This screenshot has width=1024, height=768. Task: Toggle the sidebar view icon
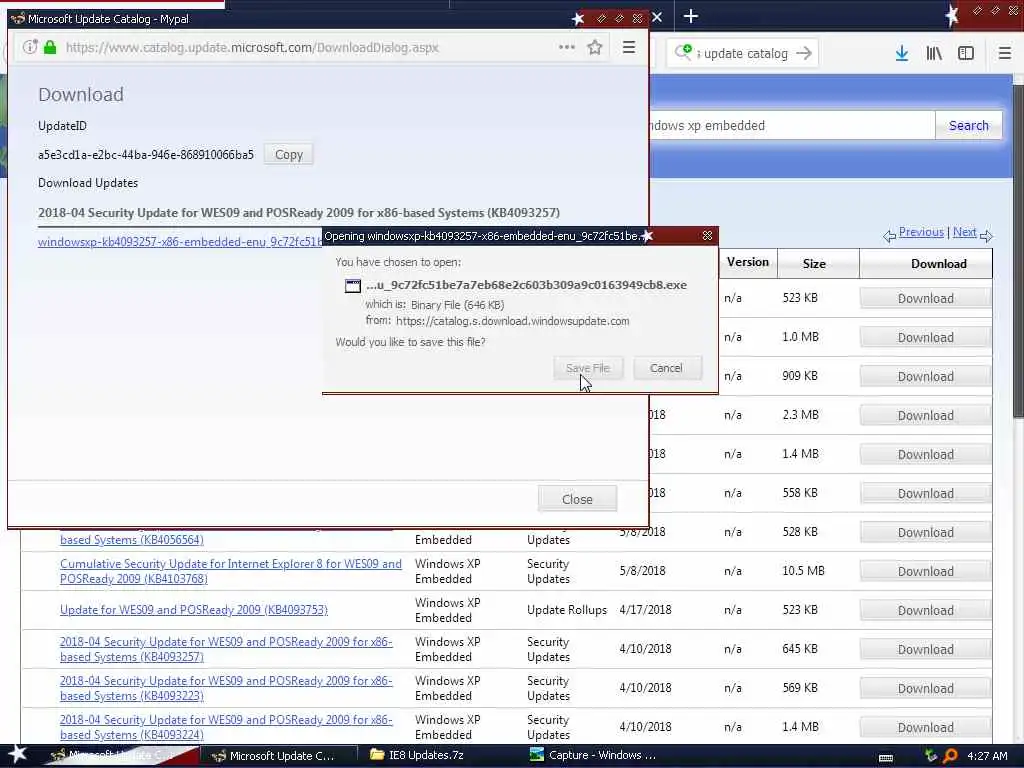(966, 53)
